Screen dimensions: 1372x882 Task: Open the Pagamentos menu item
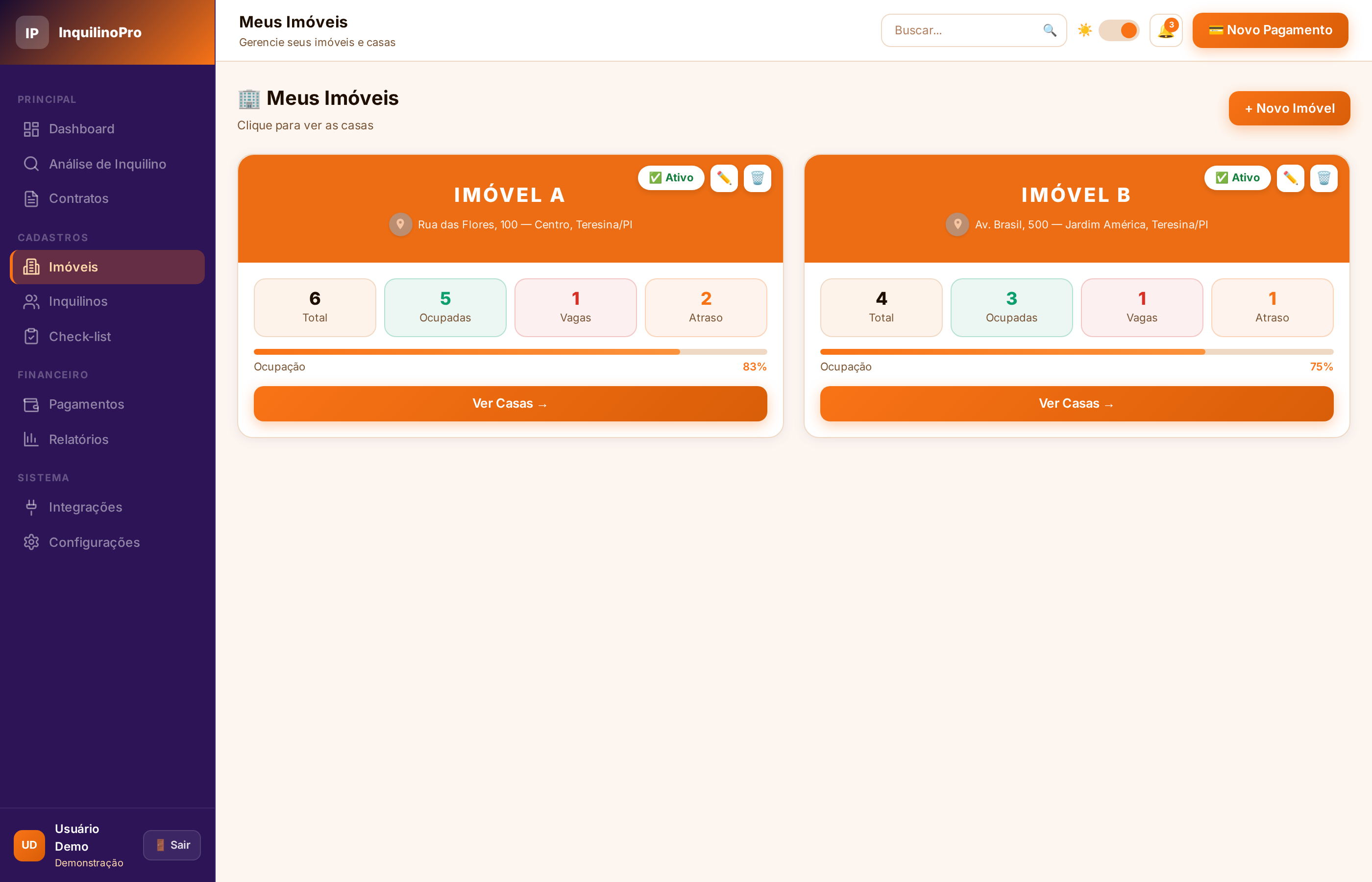[86, 404]
